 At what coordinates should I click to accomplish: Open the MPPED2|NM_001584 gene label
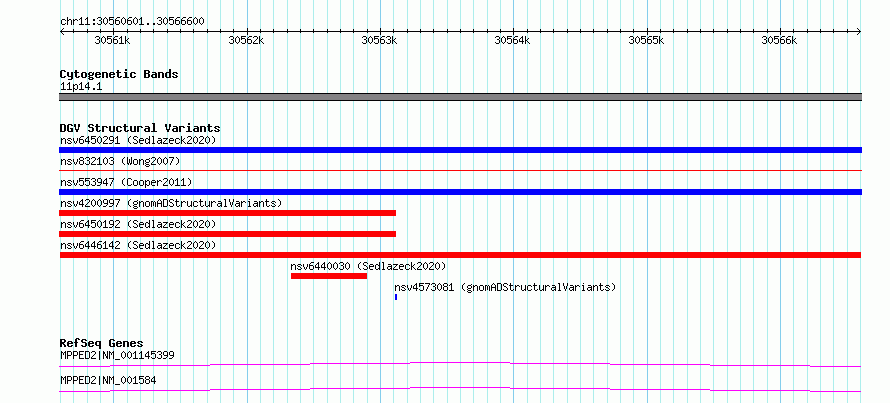108,380
